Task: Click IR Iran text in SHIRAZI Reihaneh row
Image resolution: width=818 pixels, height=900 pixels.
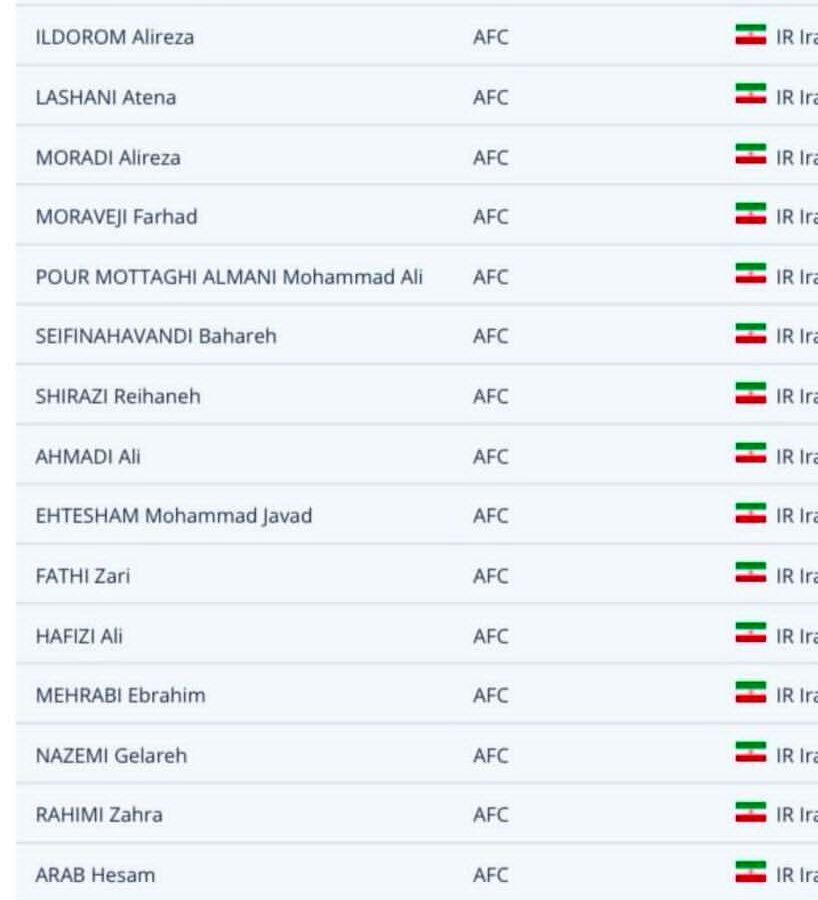Action: pos(797,396)
